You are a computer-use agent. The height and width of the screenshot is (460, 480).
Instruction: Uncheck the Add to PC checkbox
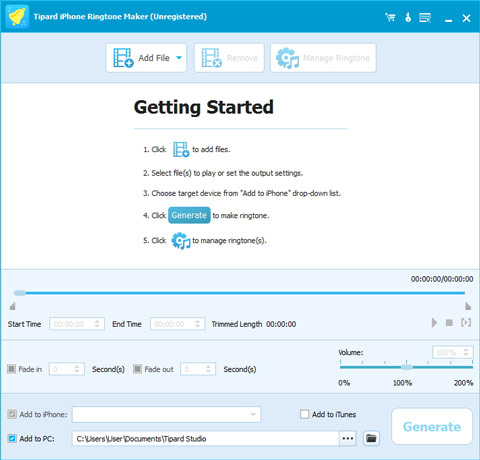pyautogui.click(x=12, y=438)
